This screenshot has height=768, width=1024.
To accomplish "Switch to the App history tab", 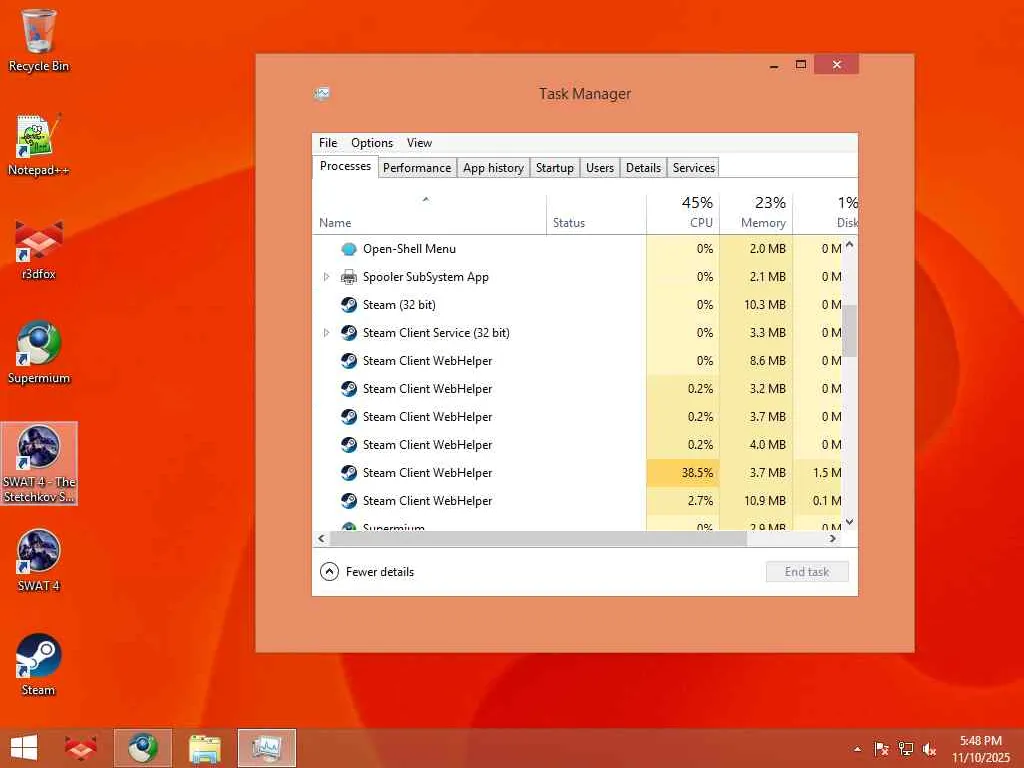I will (x=493, y=168).
